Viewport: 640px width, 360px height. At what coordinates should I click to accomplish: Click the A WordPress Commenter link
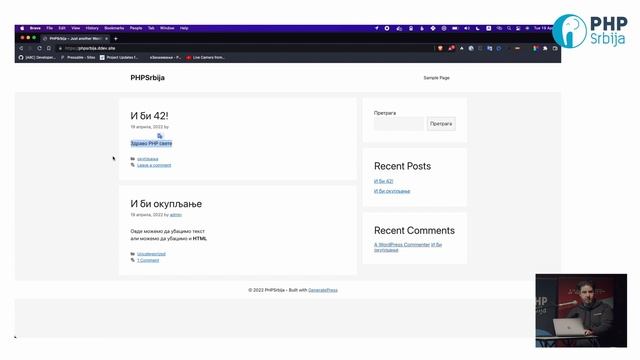[x=402, y=245]
